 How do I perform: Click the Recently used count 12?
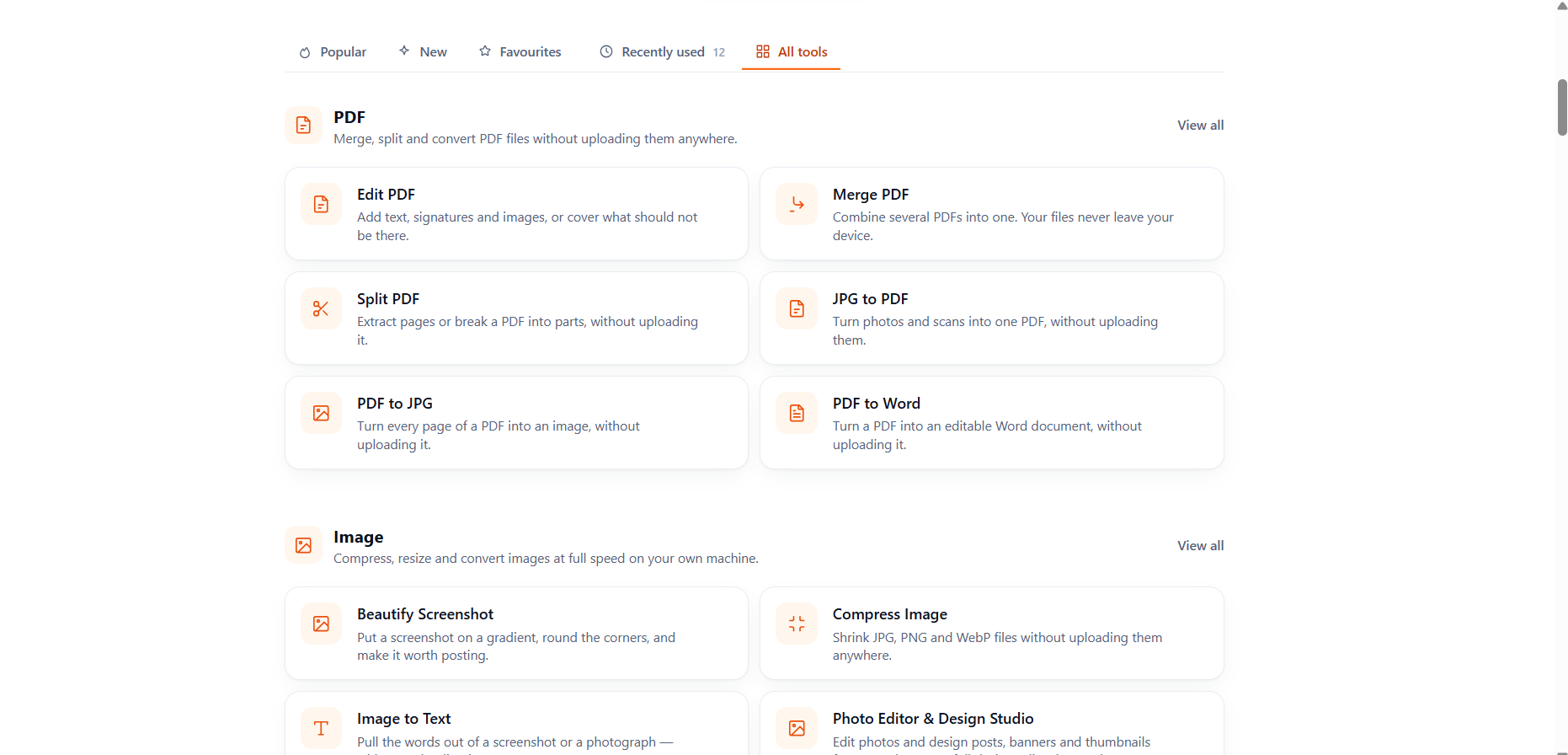tap(719, 52)
